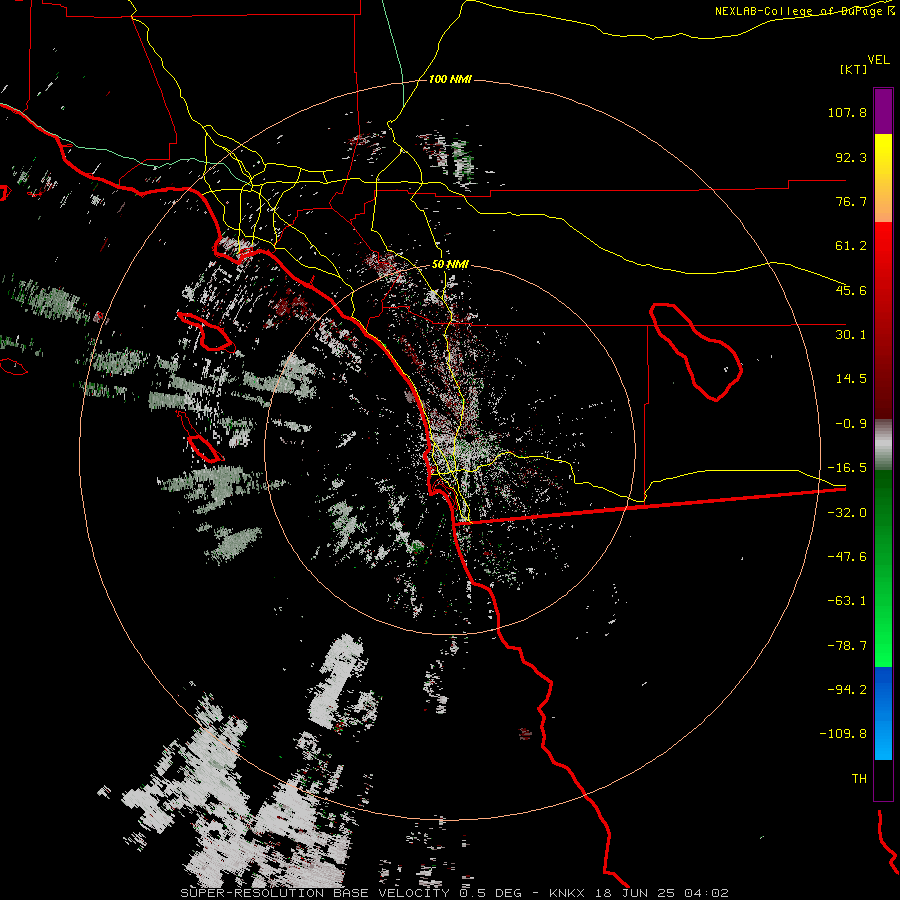The image size is (900, 900).
Task: Click the -47.6 velocity scale value
Action: click(847, 557)
